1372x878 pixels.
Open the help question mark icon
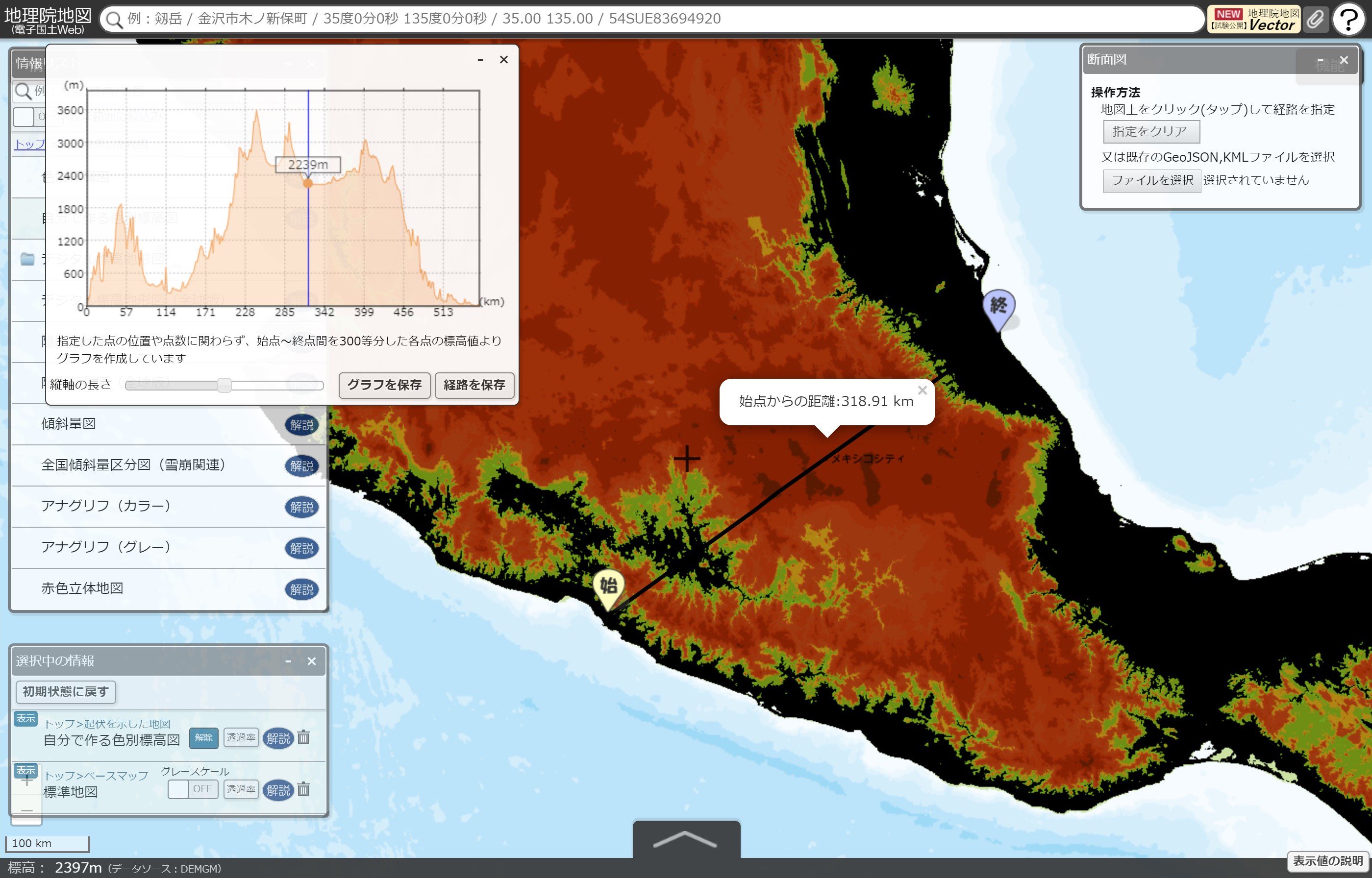coord(1348,20)
